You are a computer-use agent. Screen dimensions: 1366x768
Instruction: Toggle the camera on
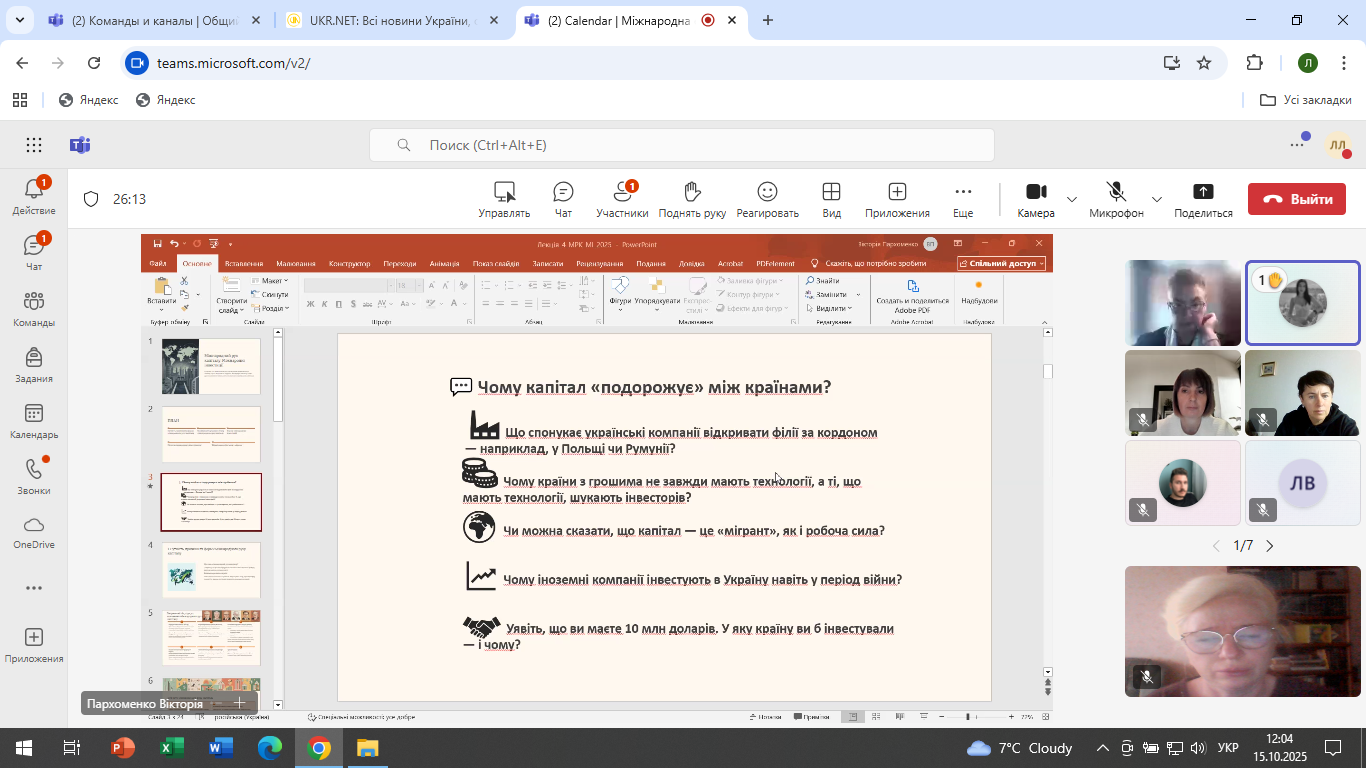pyautogui.click(x=1036, y=198)
